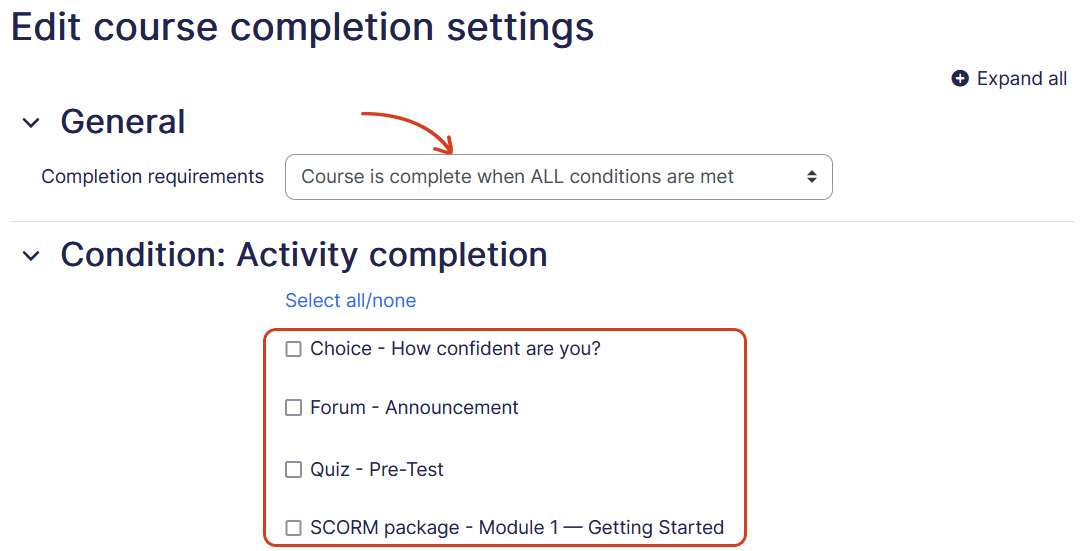Collapse the General section chevron

tap(32, 123)
